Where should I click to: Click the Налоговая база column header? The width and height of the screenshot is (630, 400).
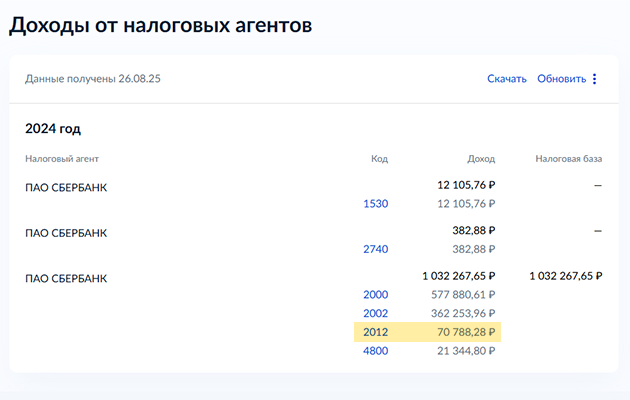[x=569, y=159]
